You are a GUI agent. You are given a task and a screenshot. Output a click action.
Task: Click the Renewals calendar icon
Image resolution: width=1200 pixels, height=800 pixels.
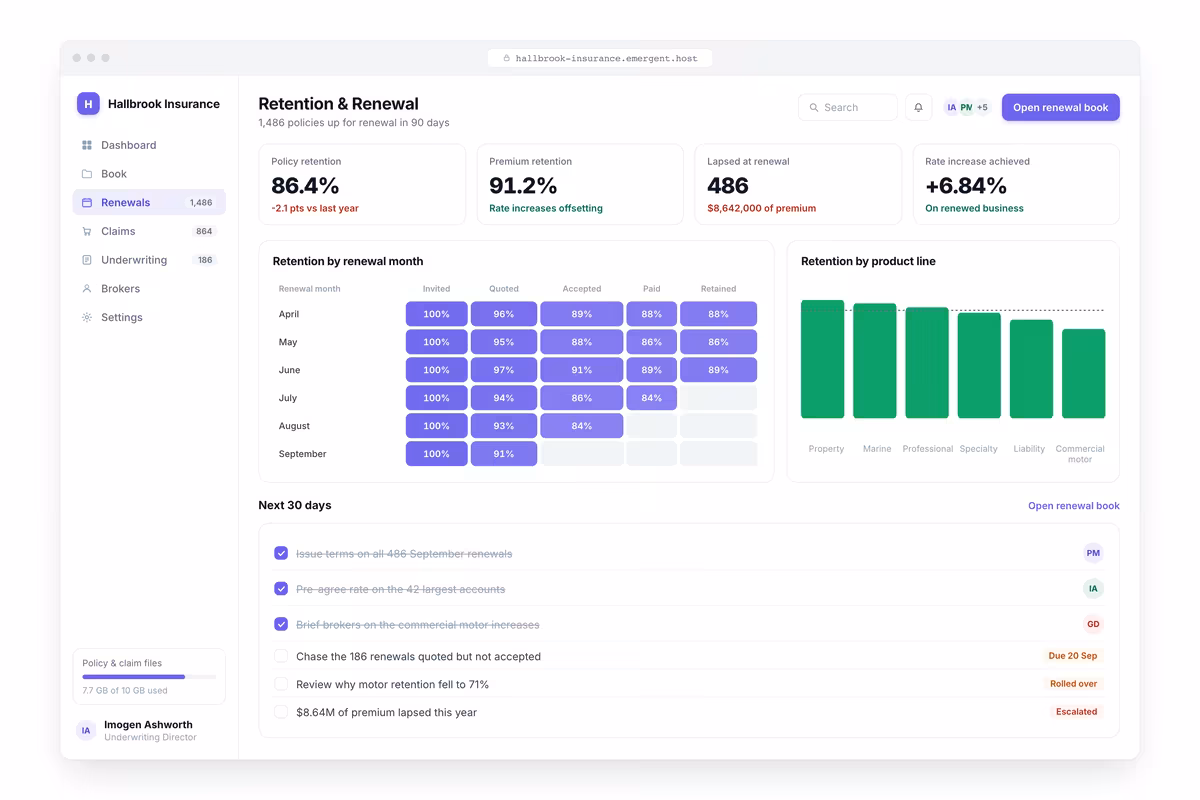coord(87,202)
